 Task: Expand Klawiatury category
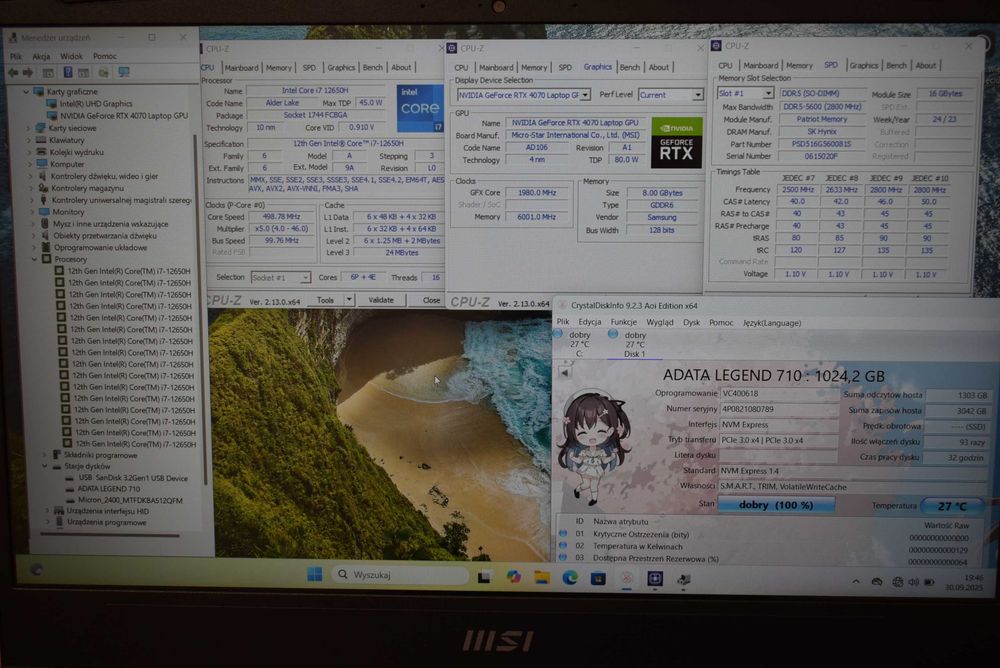coord(29,140)
